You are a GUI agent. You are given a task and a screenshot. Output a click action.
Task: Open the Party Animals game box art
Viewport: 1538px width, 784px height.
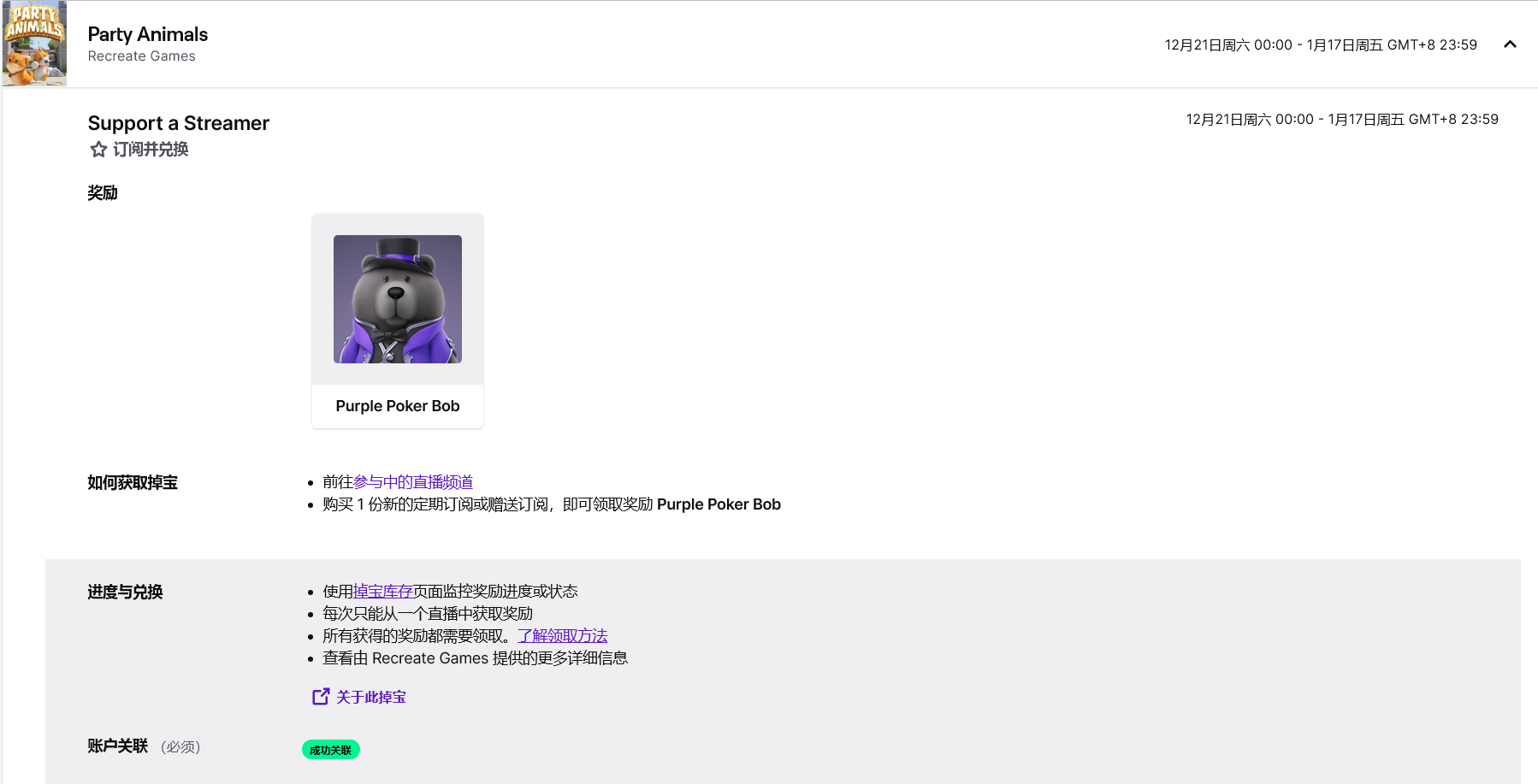pos(34,44)
